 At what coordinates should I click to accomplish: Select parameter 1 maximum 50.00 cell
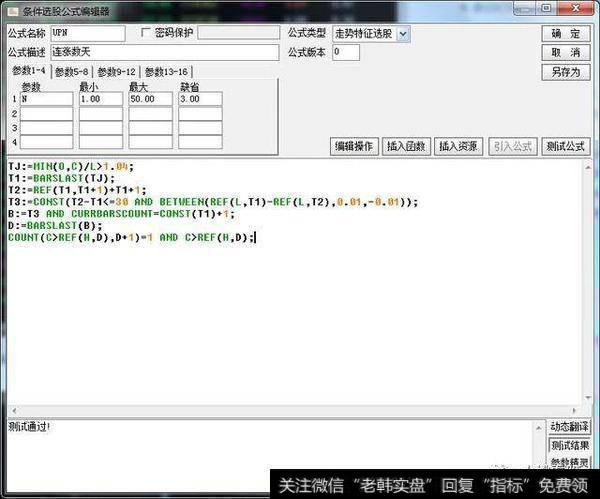tap(150, 99)
